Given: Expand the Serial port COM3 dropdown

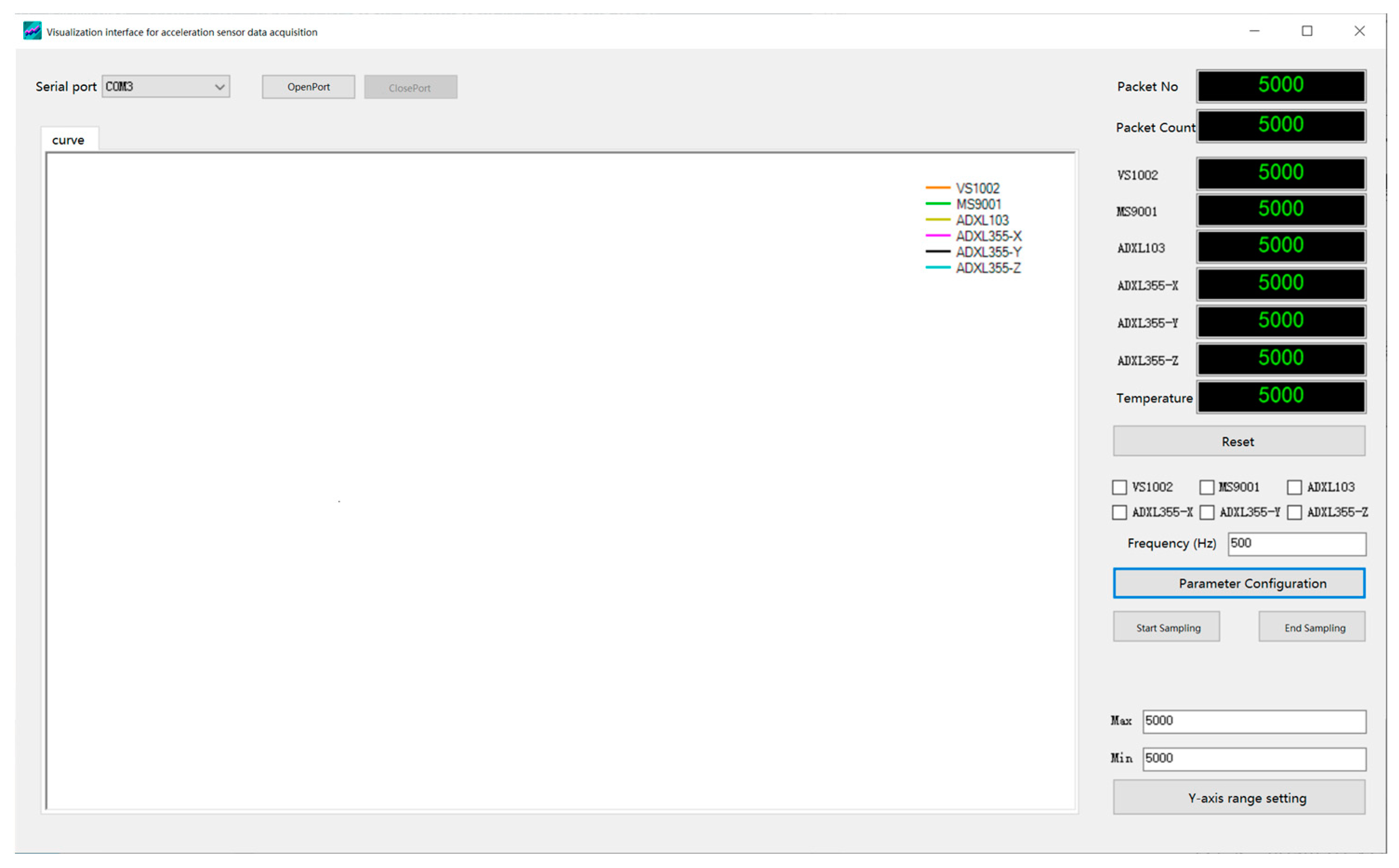Looking at the screenshot, I should click(x=219, y=87).
